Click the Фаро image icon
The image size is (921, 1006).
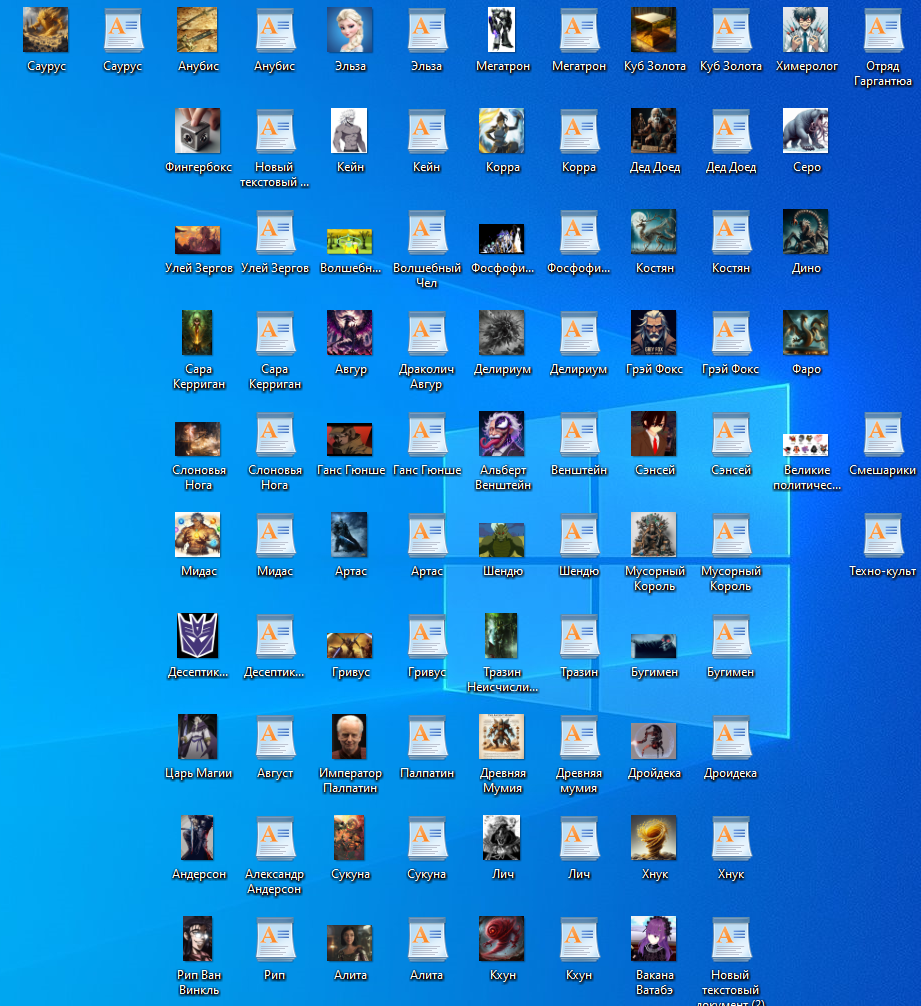coord(806,333)
